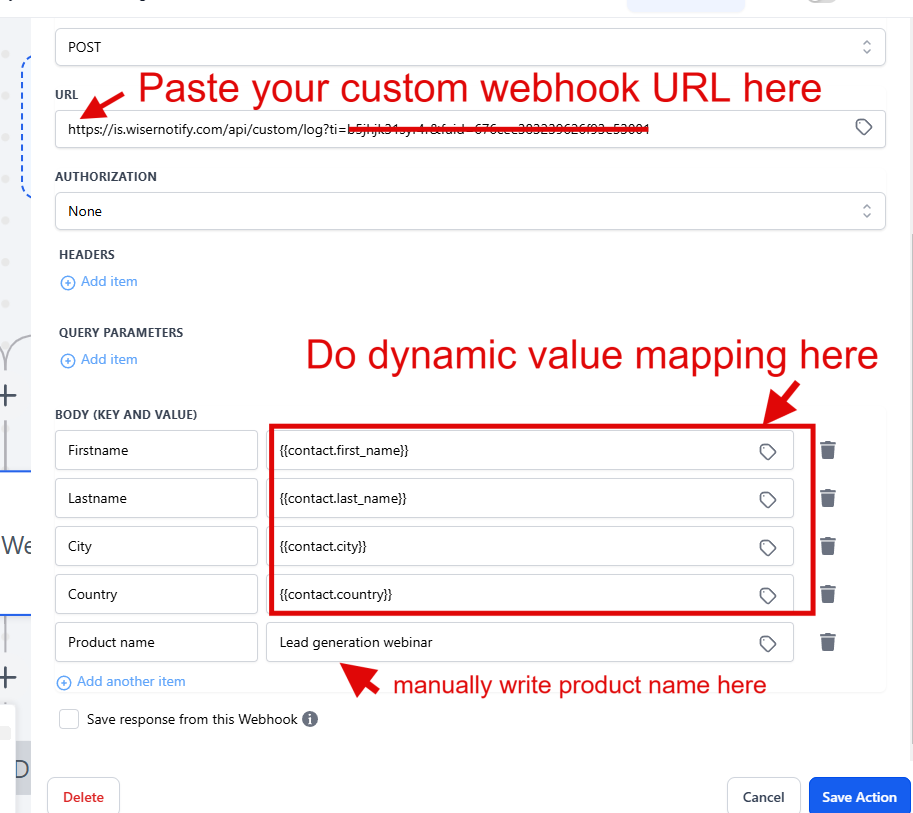The width and height of the screenshot is (913, 813).
Task: Click the Delete button
Action: [83, 797]
